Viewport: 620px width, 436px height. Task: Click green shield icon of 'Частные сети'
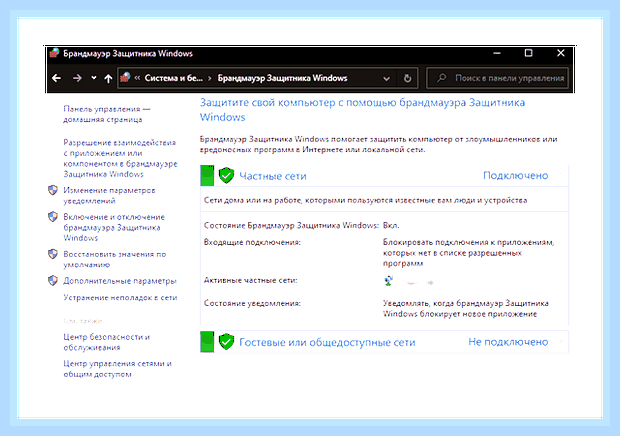tap(226, 176)
